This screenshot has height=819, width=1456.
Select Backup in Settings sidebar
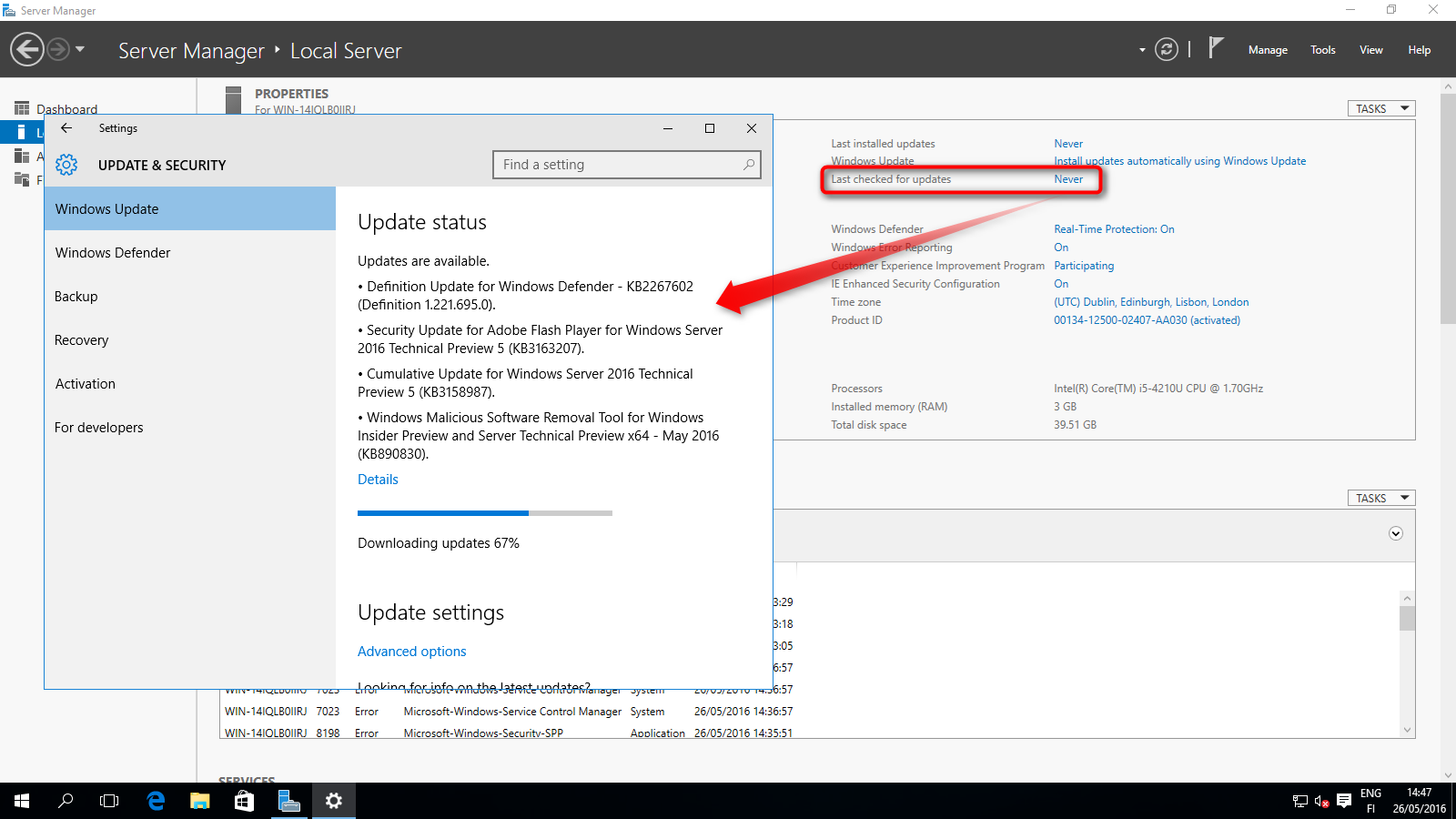point(190,297)
